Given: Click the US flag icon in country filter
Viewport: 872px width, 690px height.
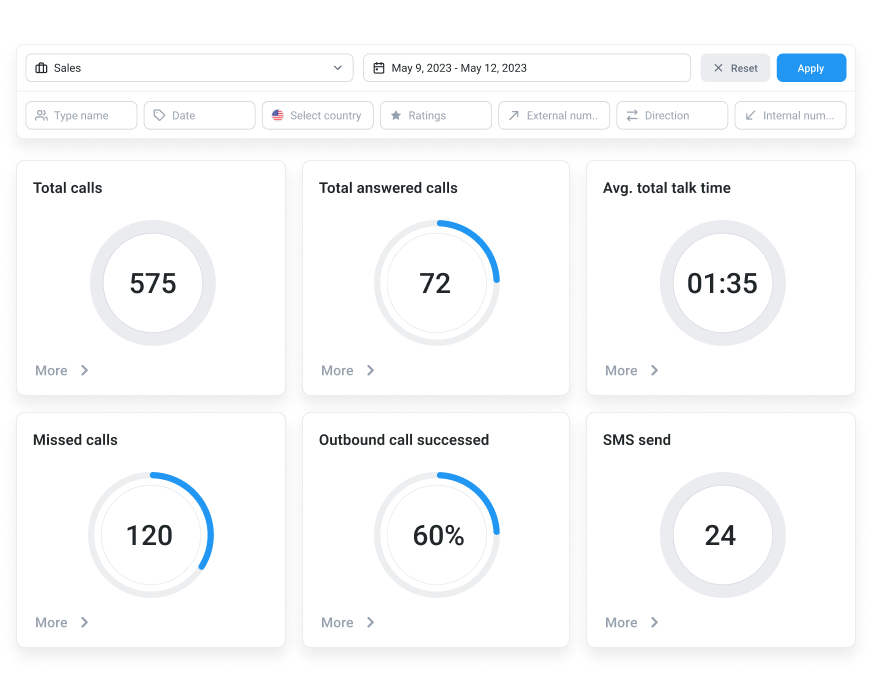Looking at the screenshot, I should (277, 116).
